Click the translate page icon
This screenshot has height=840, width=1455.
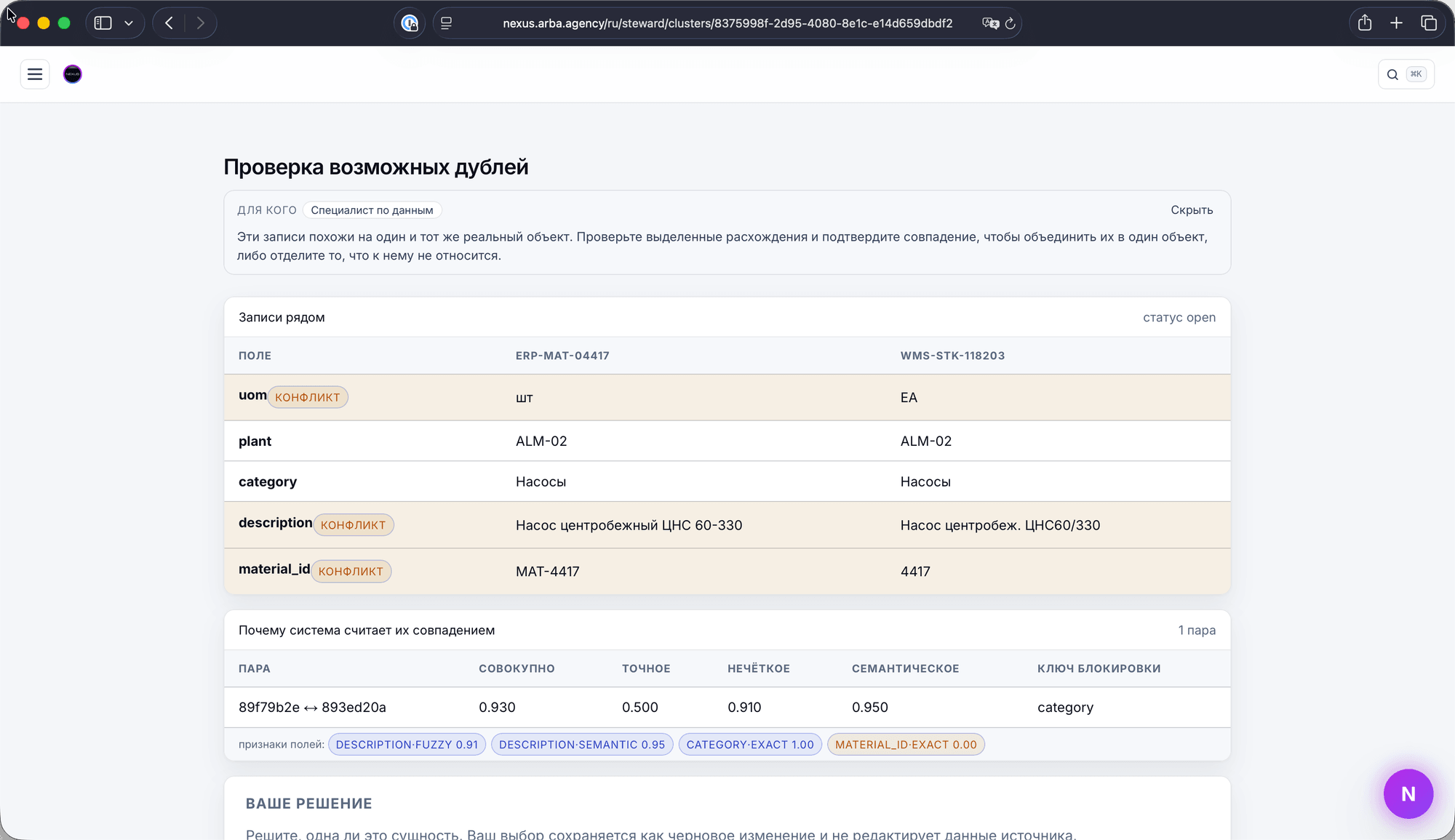[x=990, y=23]
